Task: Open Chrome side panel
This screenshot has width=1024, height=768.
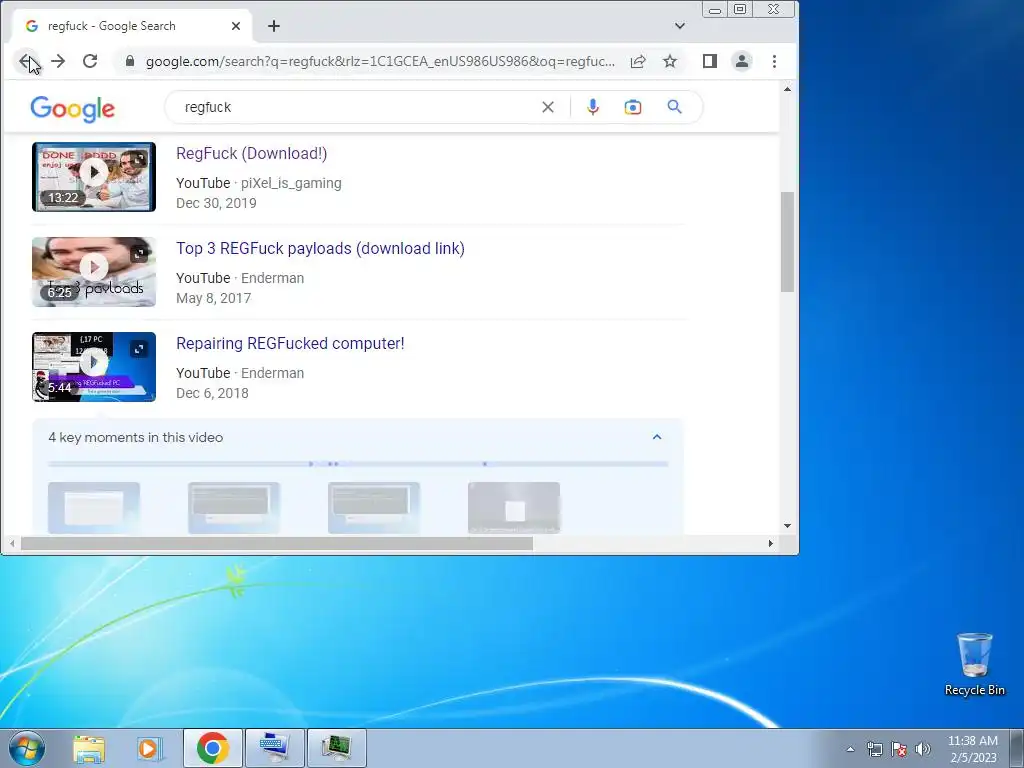Action: tap(710, 61)
